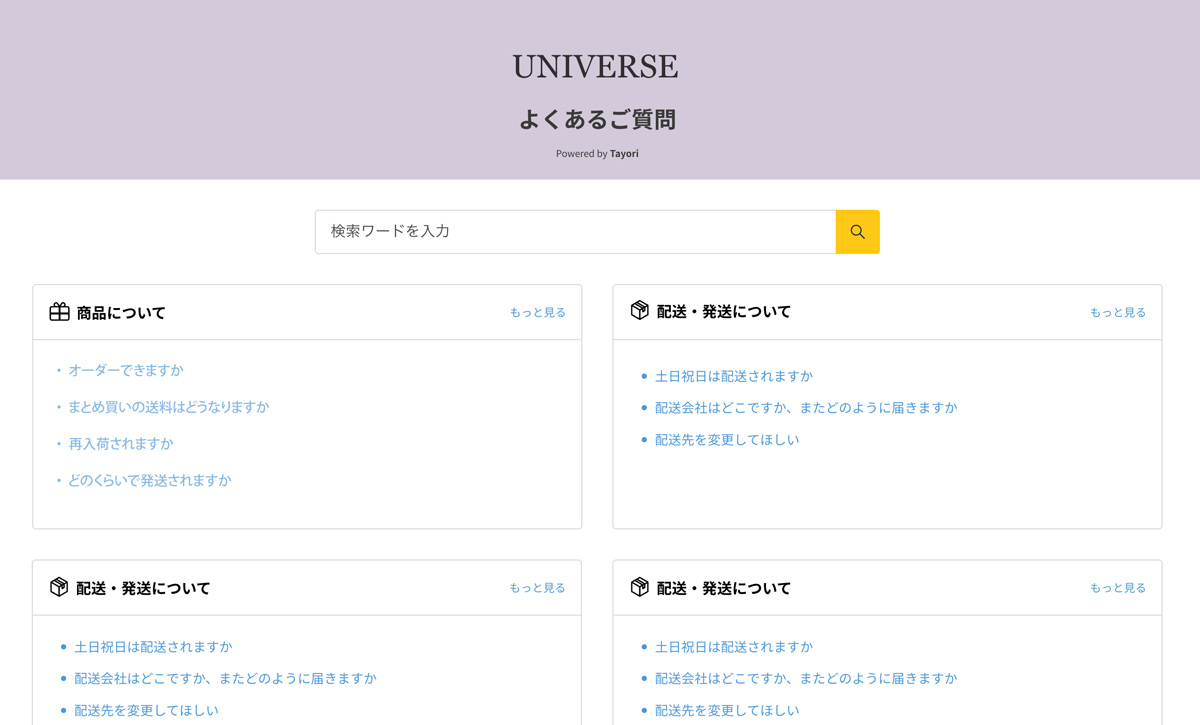Viewport: 1200px width, 725px height.
Task: Expand もっと見る in the top-right 配送・発送について card
Action: coord(1117,313)
